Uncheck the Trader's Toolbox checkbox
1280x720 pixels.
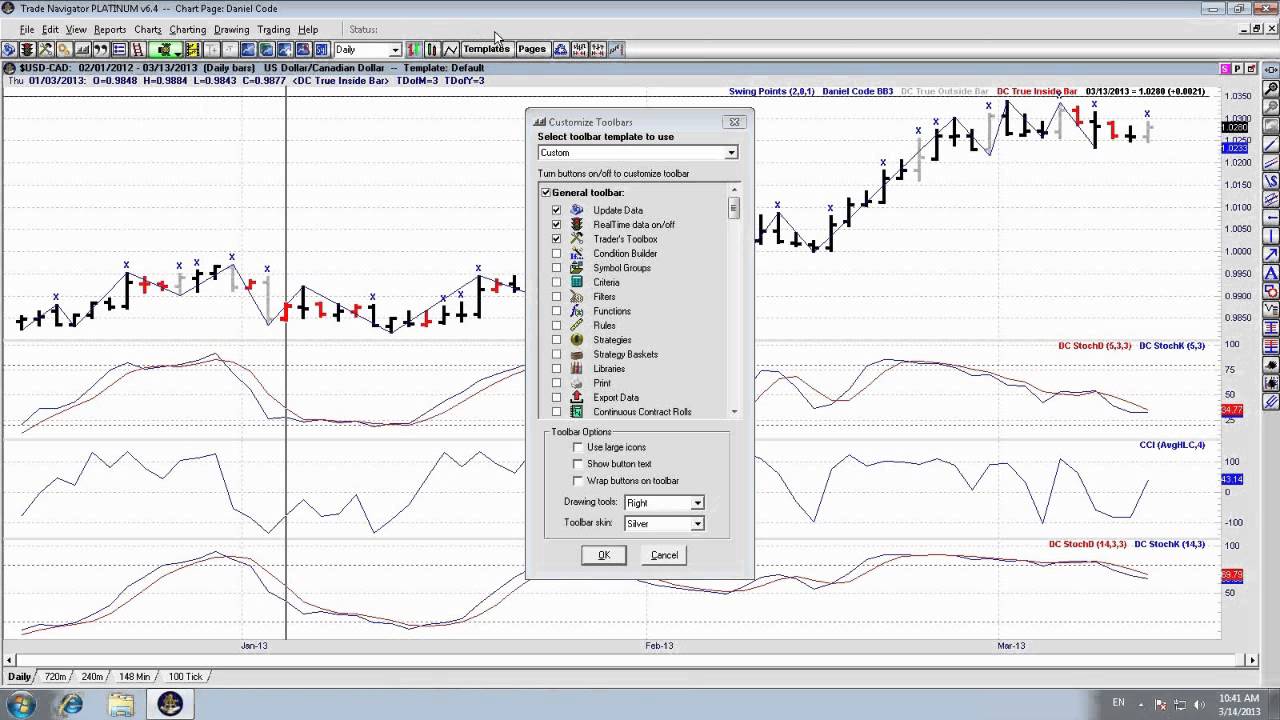pos(557,239)
